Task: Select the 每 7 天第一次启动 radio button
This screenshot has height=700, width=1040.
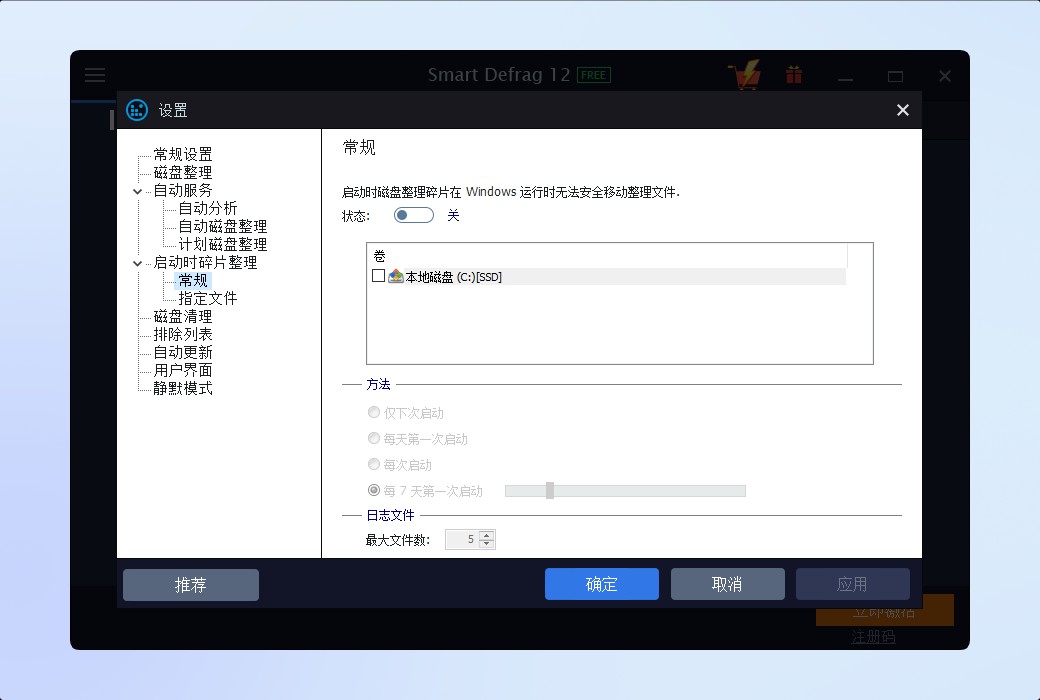Action: [x=374, y=490]
